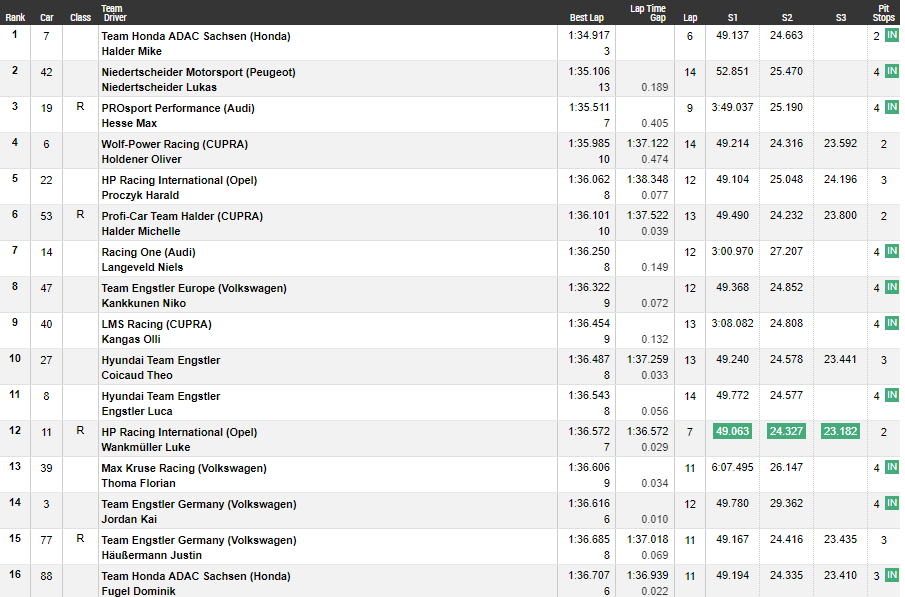This screenshot has height=597, width=905.
Task: Click the IN badge in Thoma Florian row
Action: click(x=892, y=467)
